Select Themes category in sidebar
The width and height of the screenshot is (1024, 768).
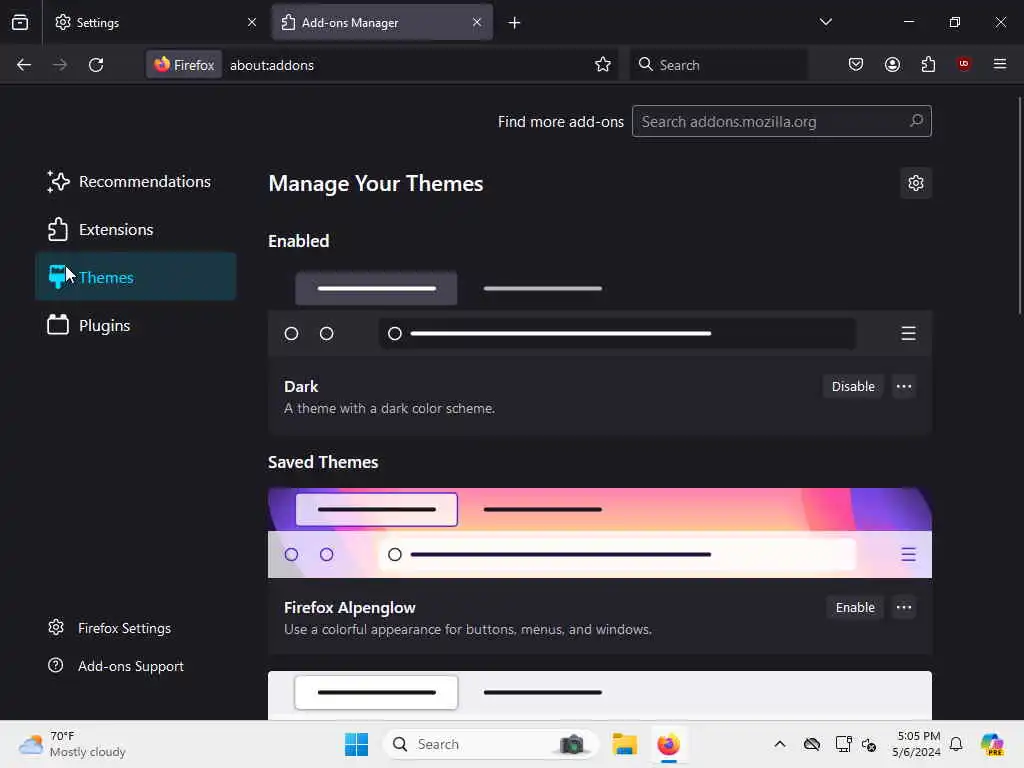point(135,278)
